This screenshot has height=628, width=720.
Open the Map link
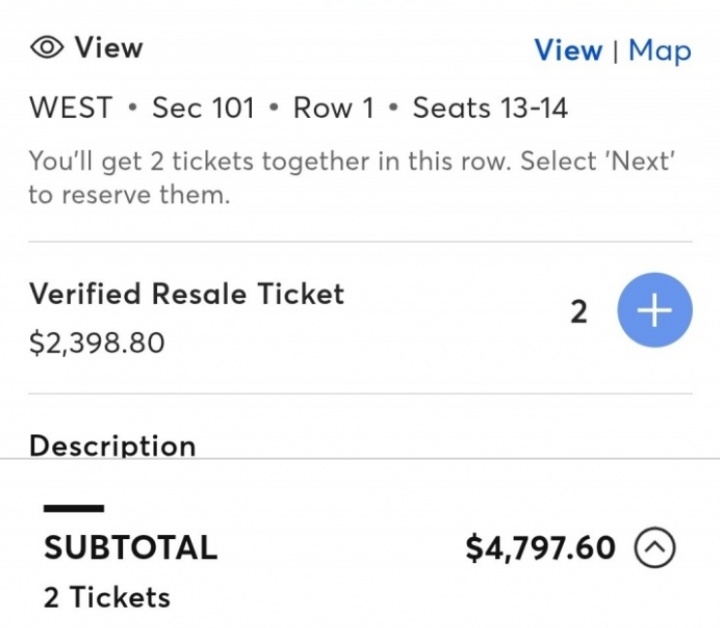(659, 50)
